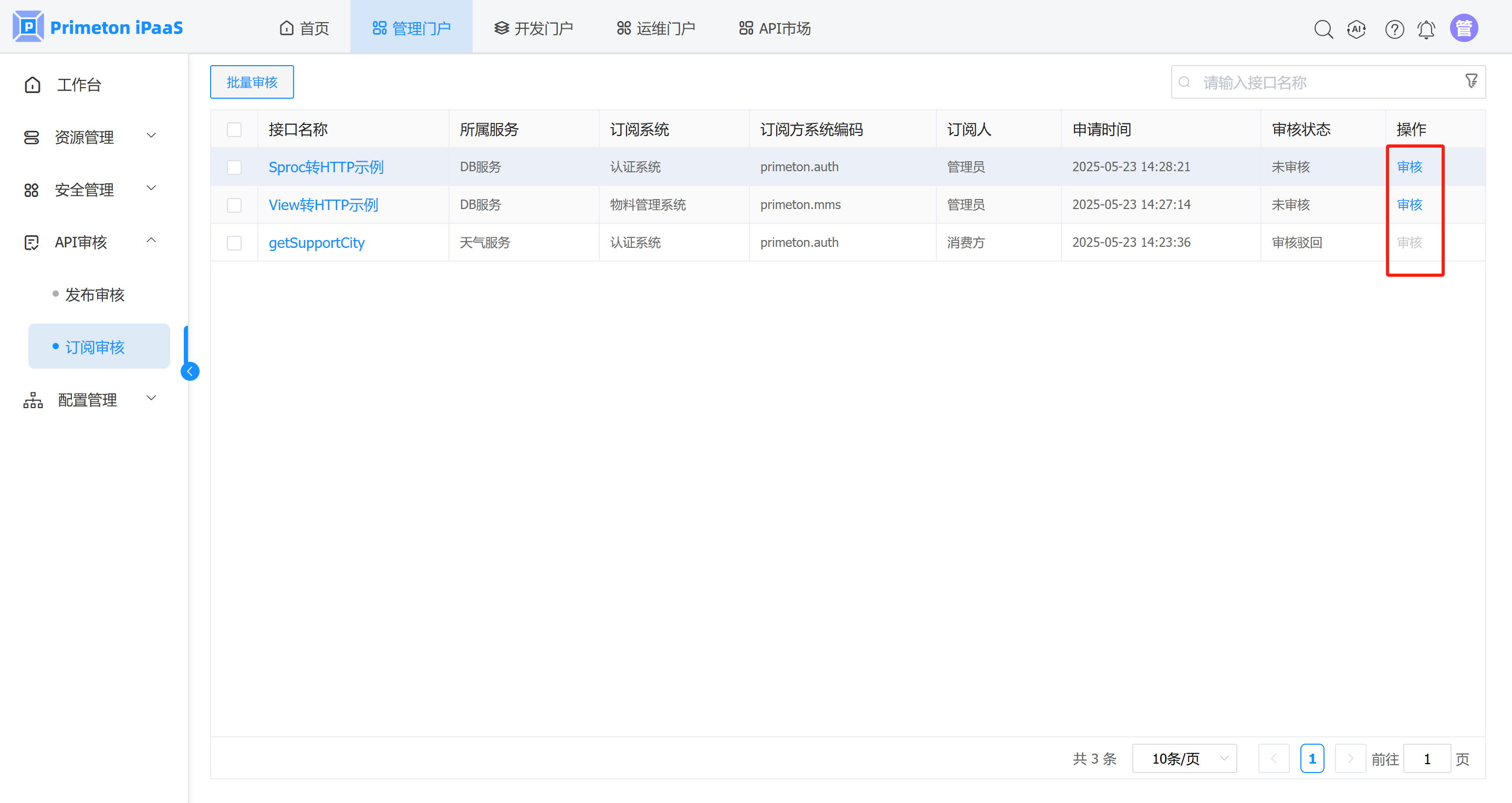Viewport: 1512px width, 803px height.
Task: Open 发布审核 in the sidebar
Action: click(x=95, y=295)
